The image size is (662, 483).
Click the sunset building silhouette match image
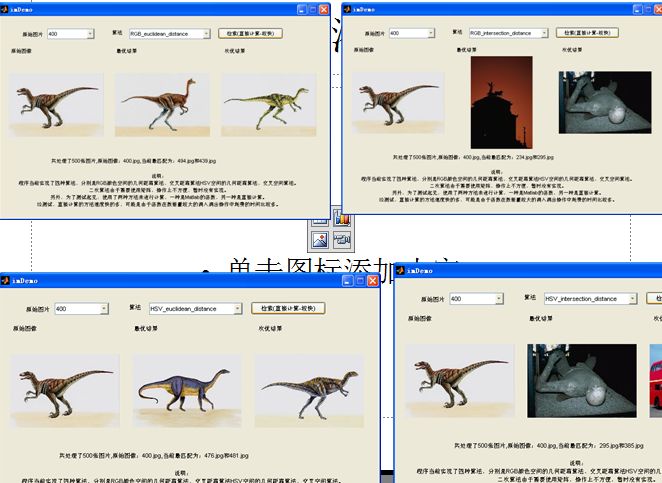[502, 102]
